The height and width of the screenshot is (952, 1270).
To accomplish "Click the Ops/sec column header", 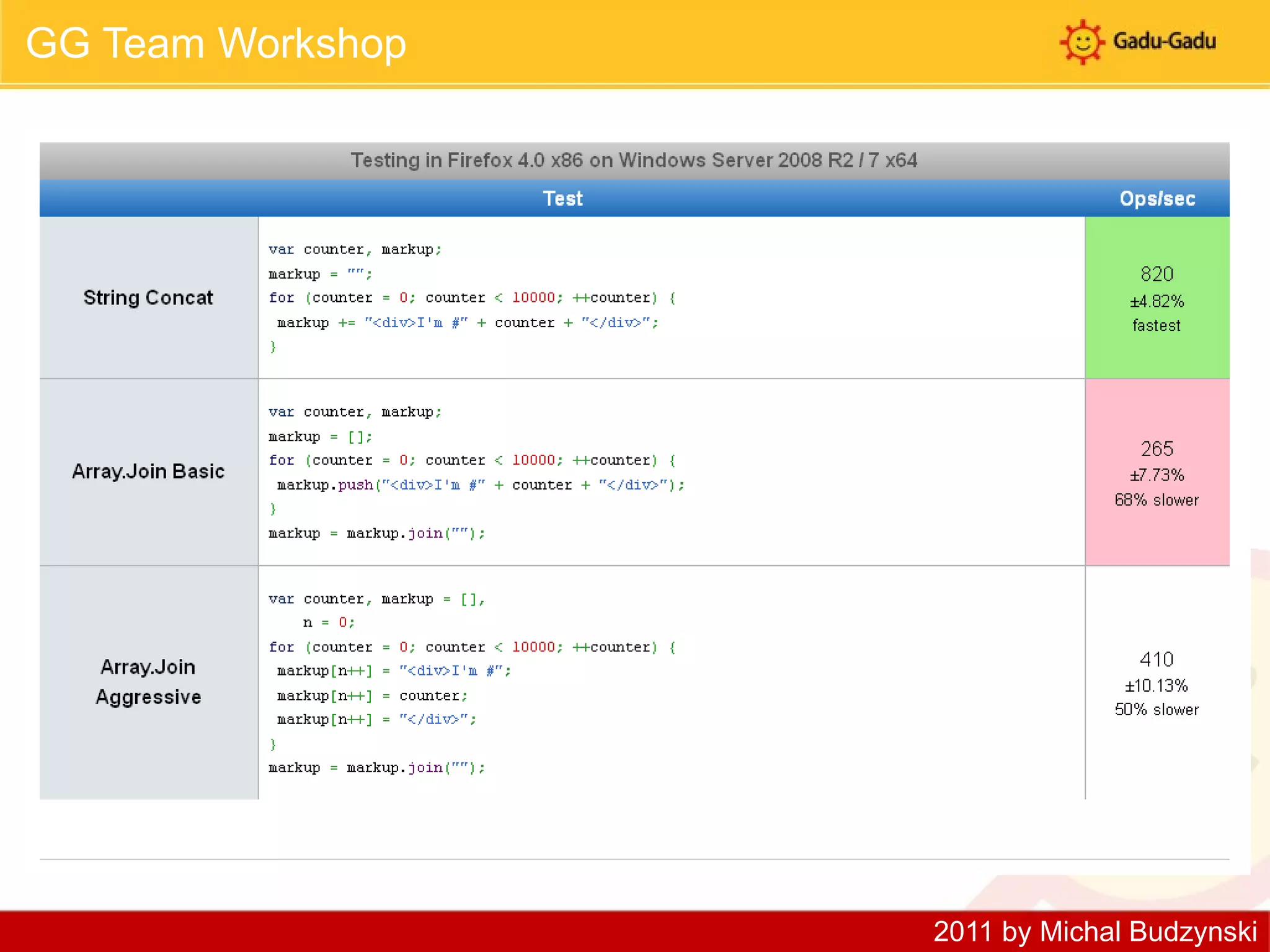I will click(x=1157, y=198).
